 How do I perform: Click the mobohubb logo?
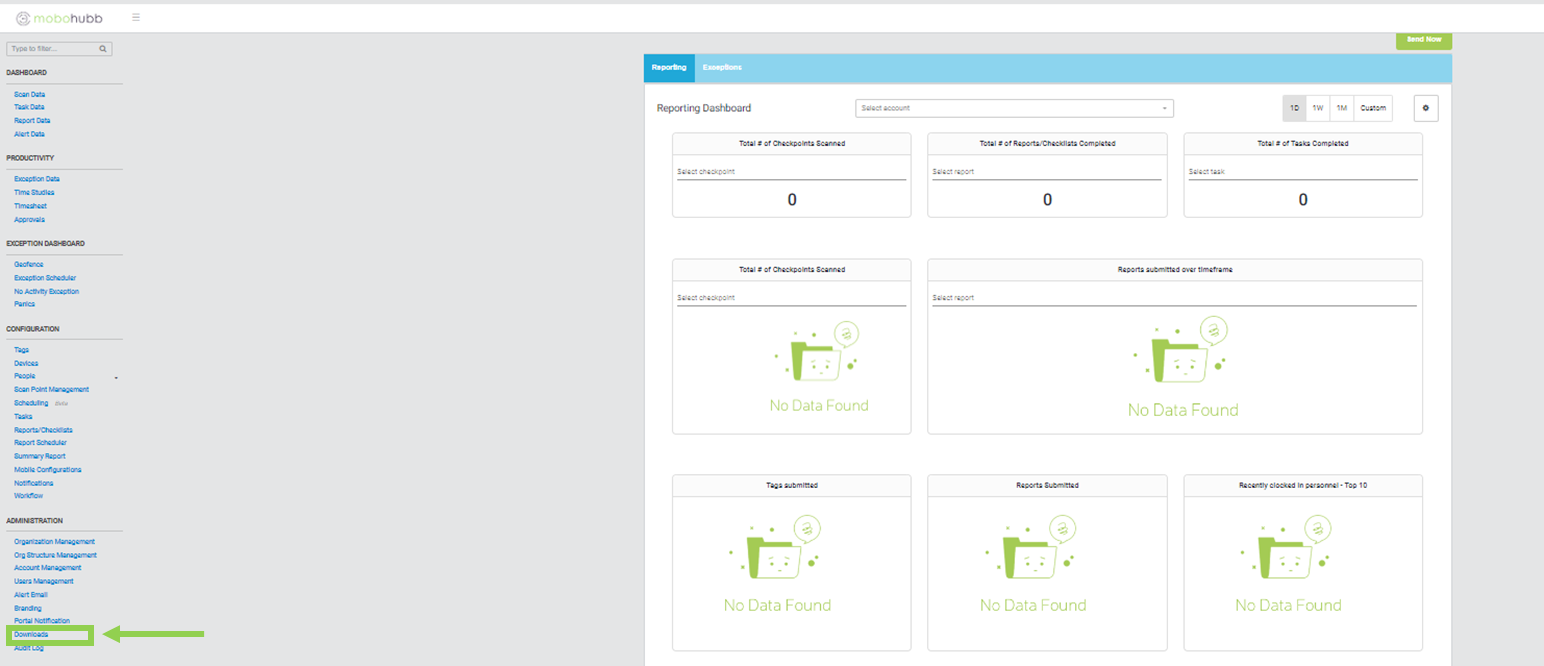click(x=59, y=17)
